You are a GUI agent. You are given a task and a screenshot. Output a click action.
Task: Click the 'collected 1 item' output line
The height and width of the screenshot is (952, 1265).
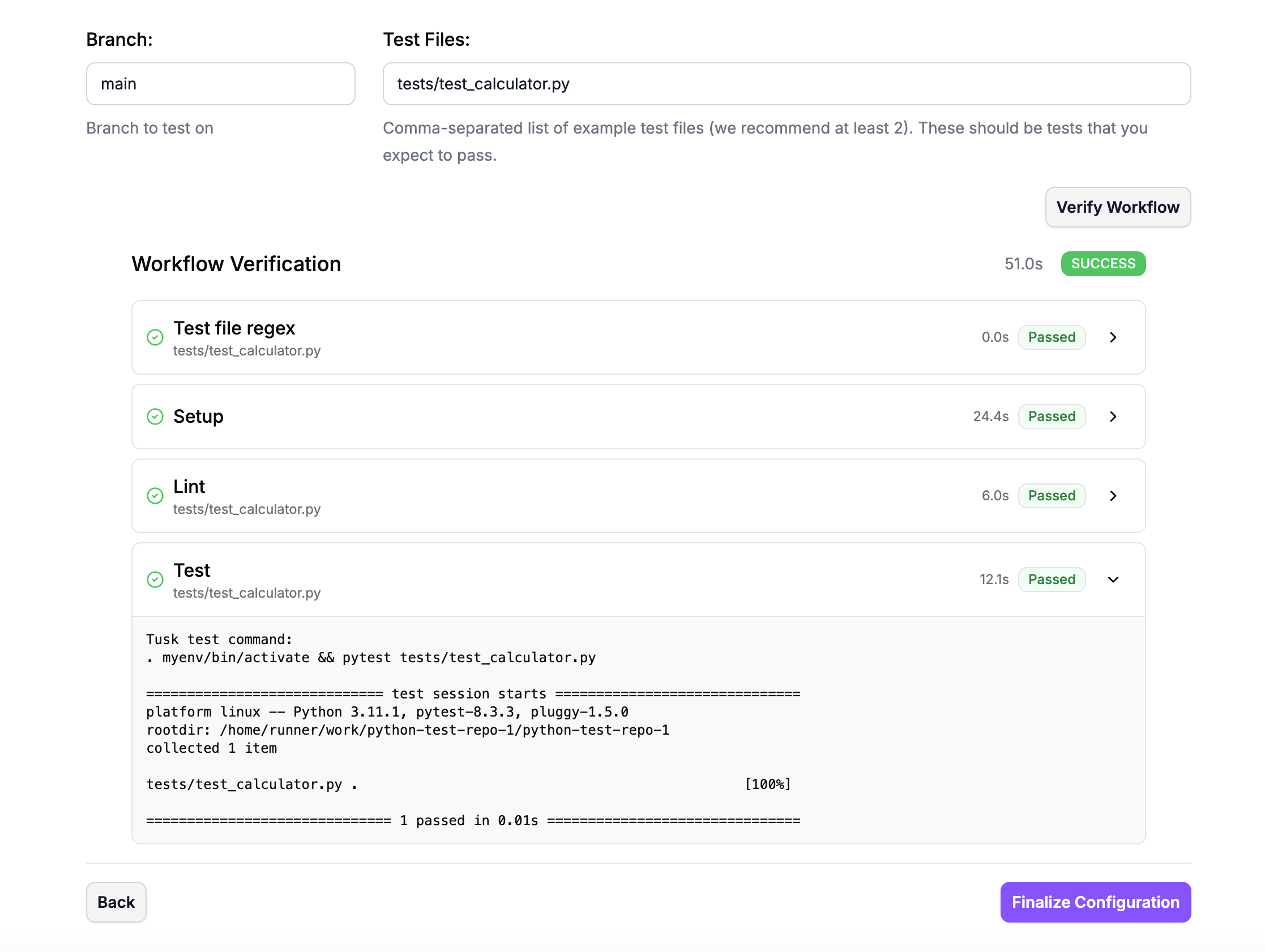(x=212, y=748)
